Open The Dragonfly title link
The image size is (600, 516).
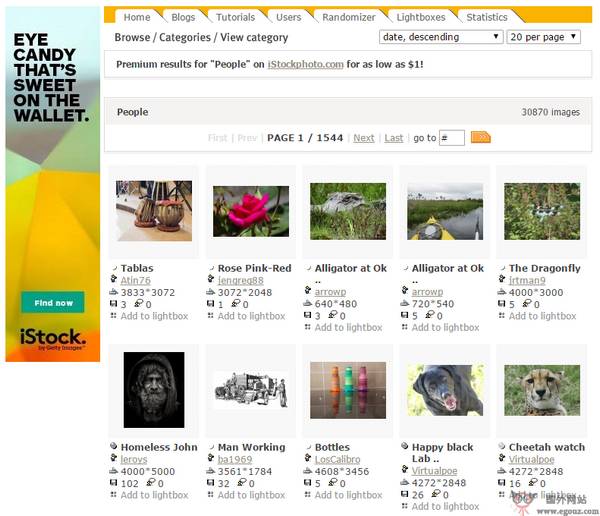(545, 268)
